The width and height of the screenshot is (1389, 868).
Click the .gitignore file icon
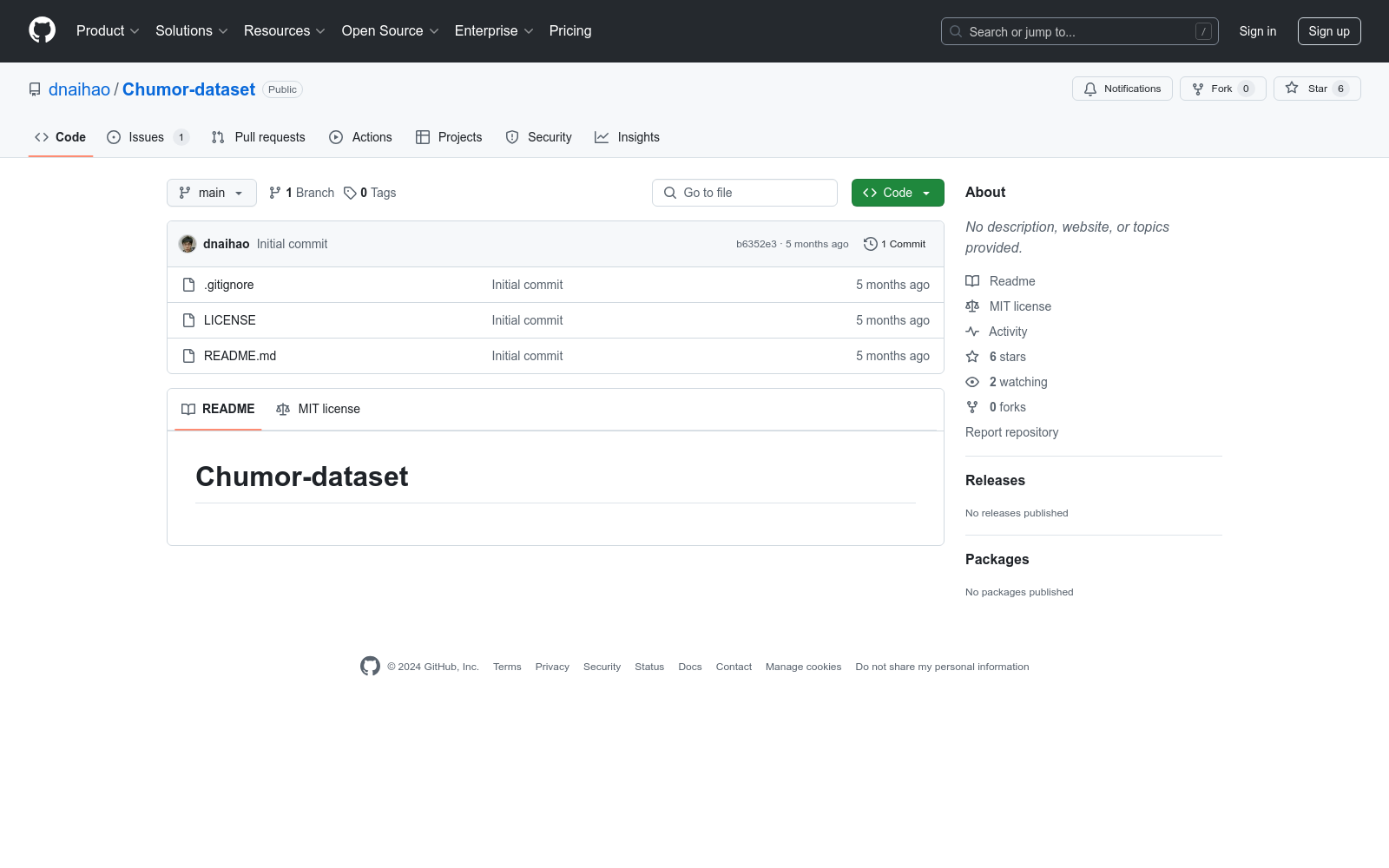[x=188, y=285]
